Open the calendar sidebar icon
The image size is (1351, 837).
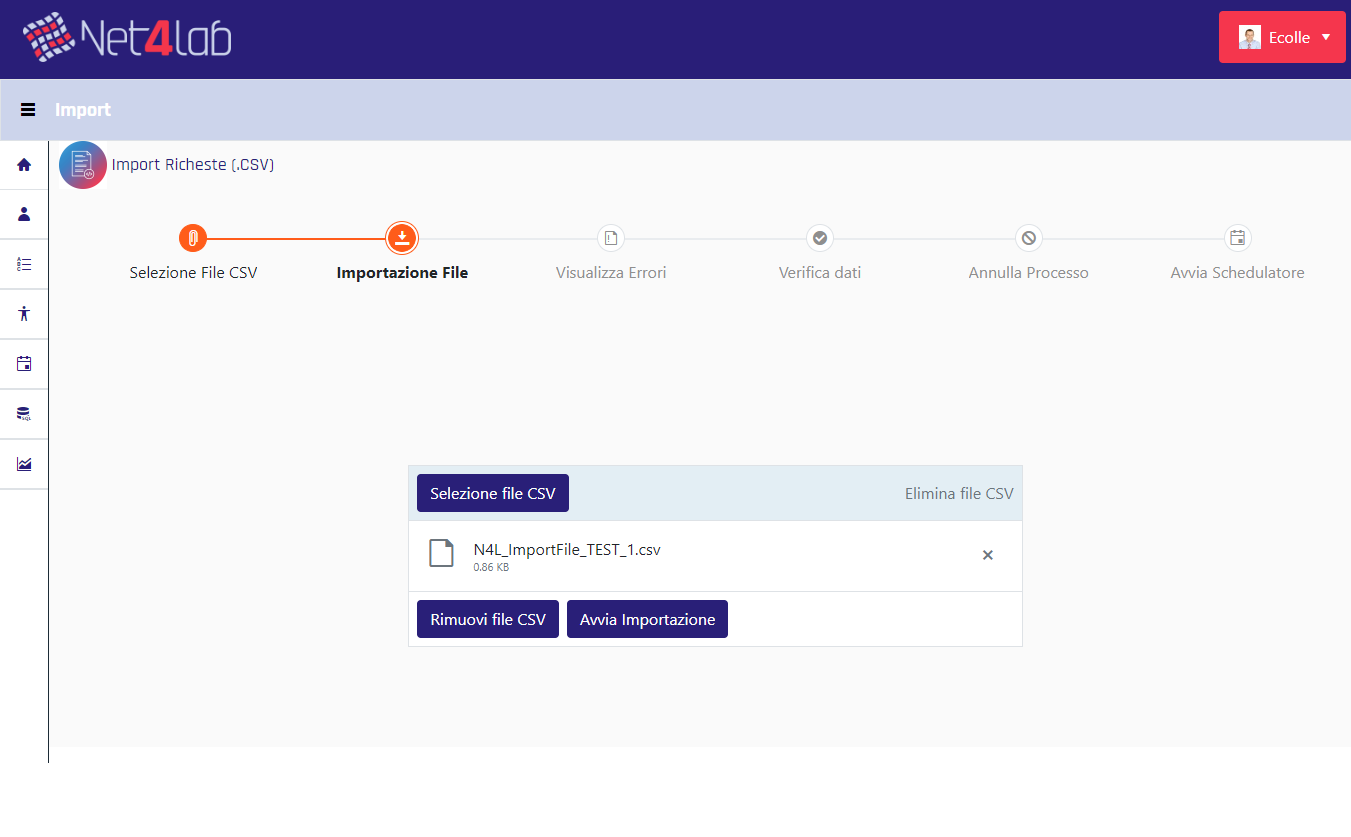click(x=24, y=364)
